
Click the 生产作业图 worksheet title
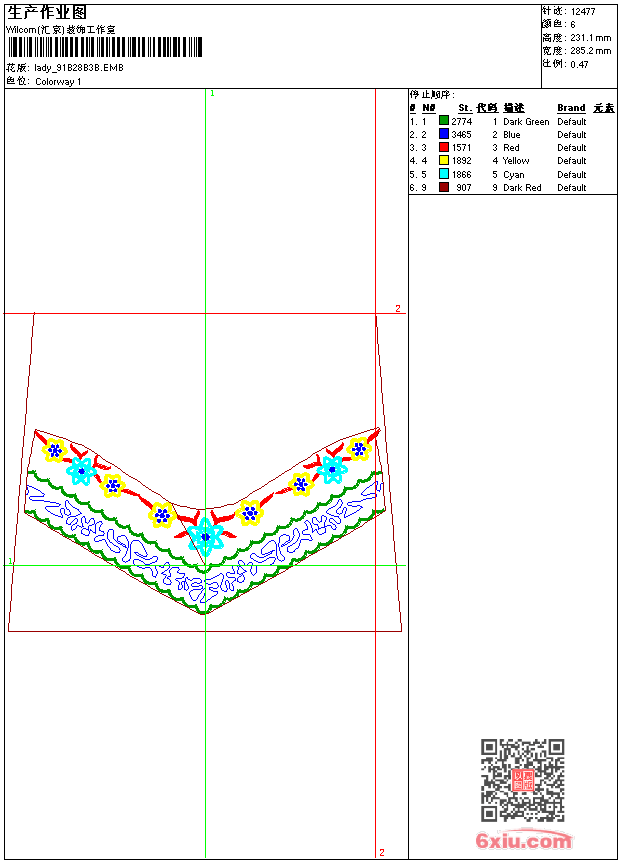tap(47, 12)
